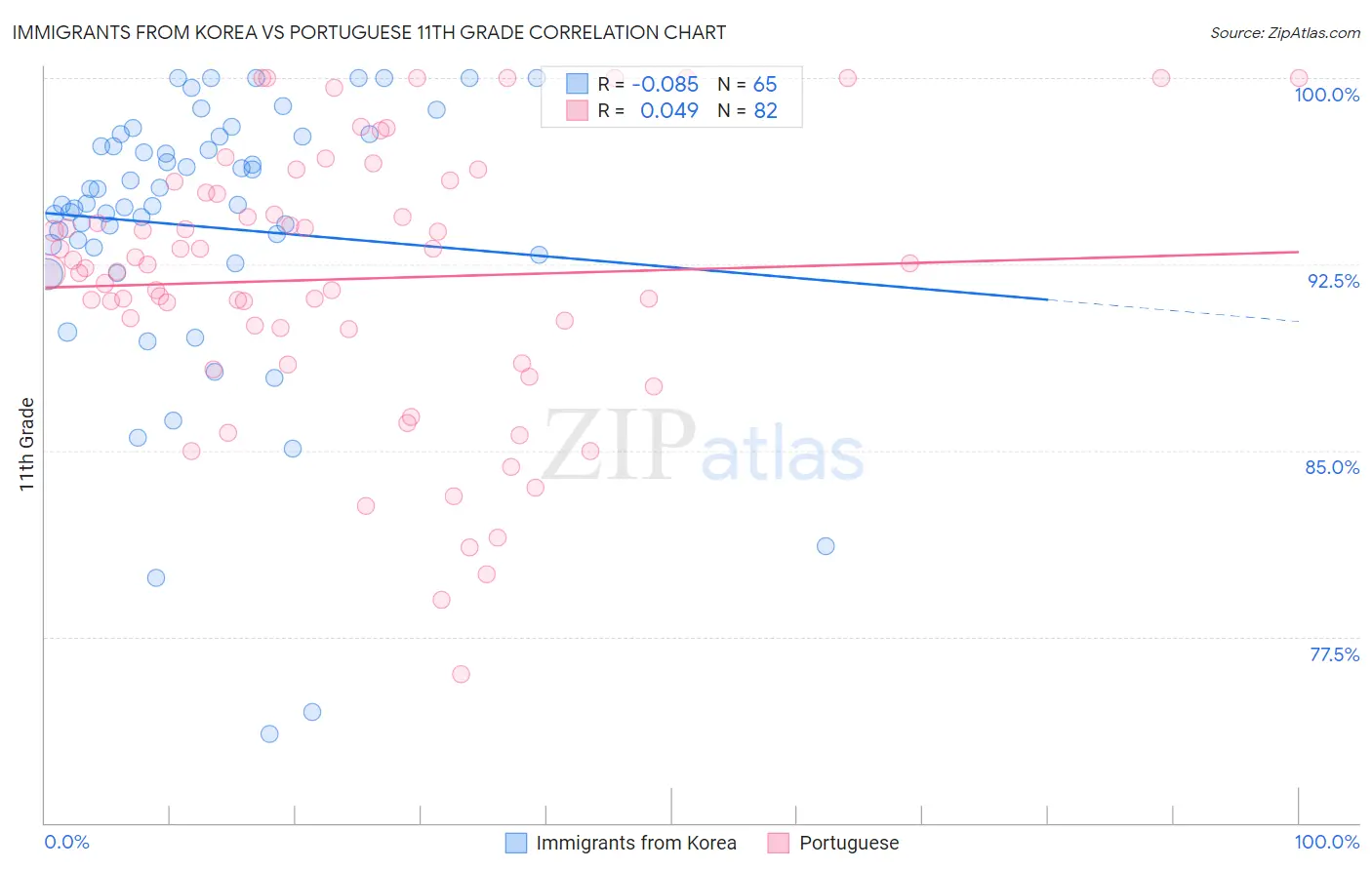Image resolution: width=1372 pixels, height=870 pixels.
Task: Click the 11th Grade y-axis label
Action: [x=26, y=444]
